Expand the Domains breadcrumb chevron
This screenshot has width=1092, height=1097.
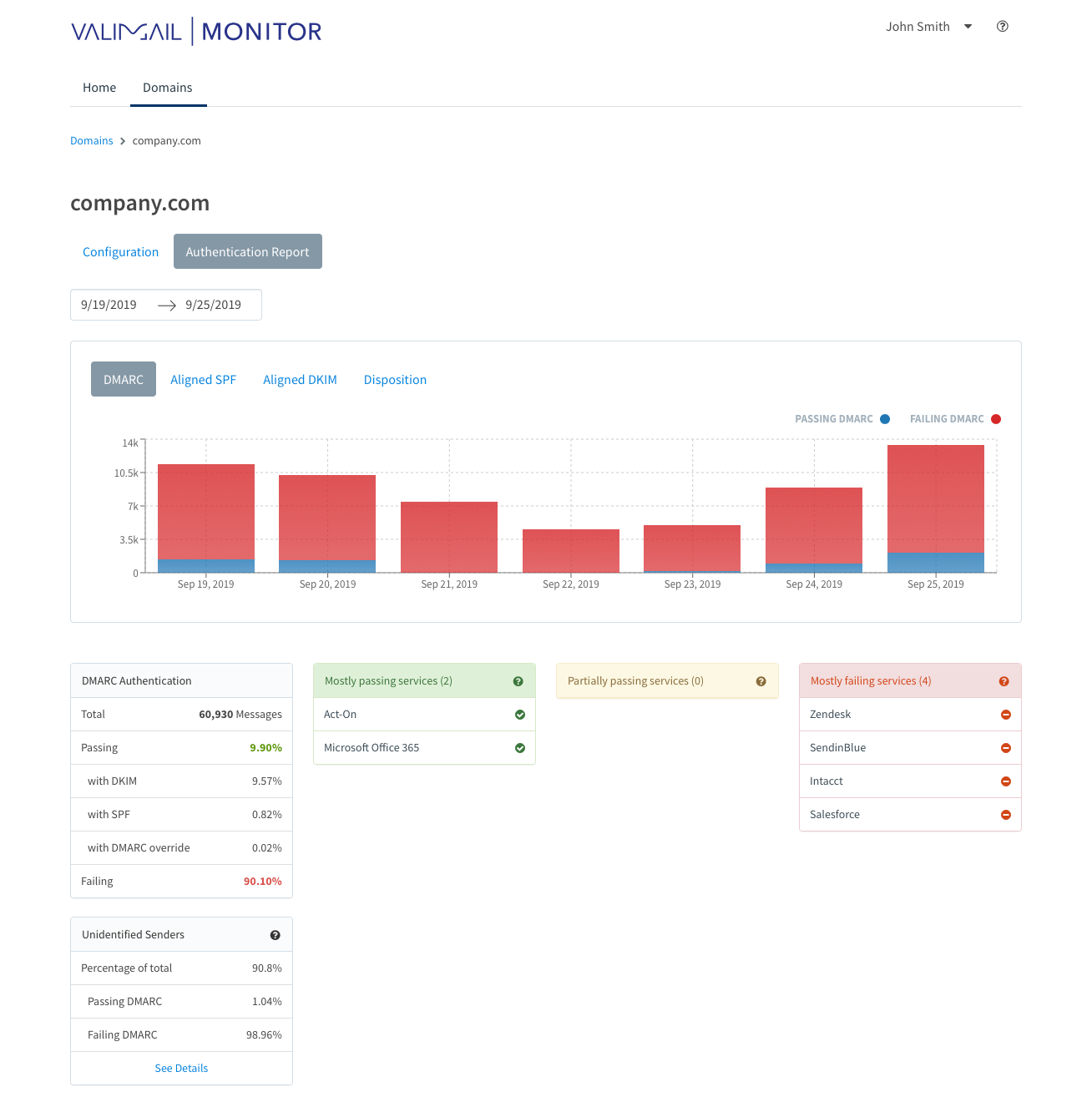click(x=122, y=140)
